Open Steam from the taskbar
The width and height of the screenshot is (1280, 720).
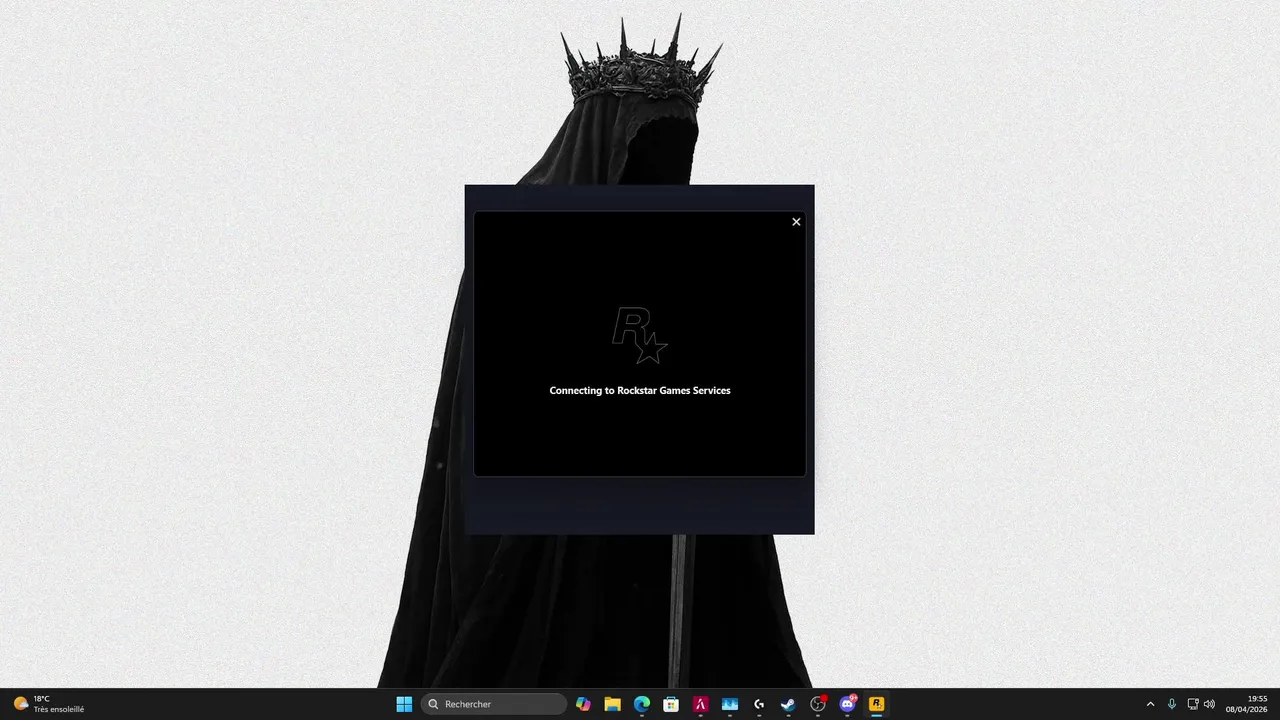789,704
